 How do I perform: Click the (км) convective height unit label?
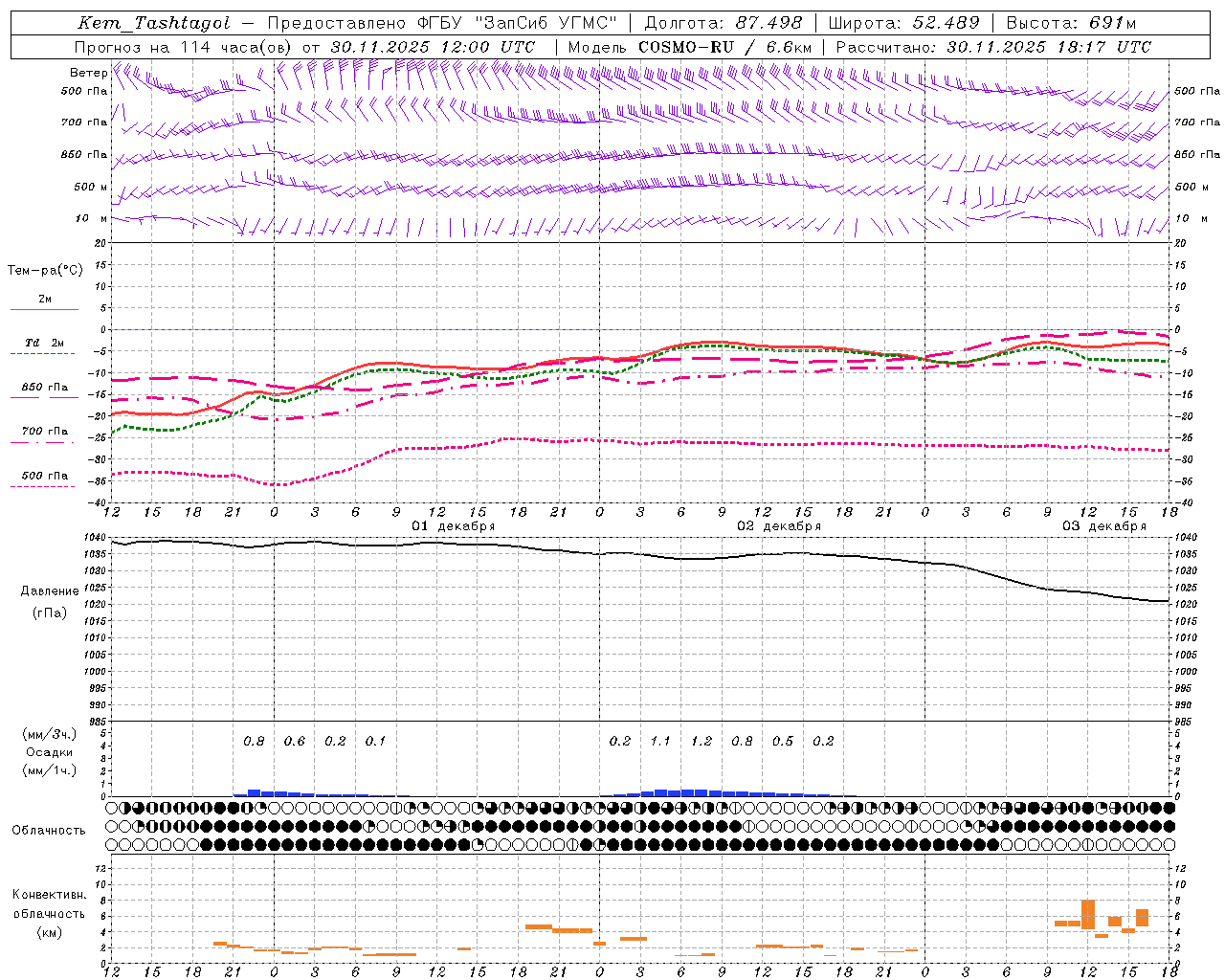[49, 931]
